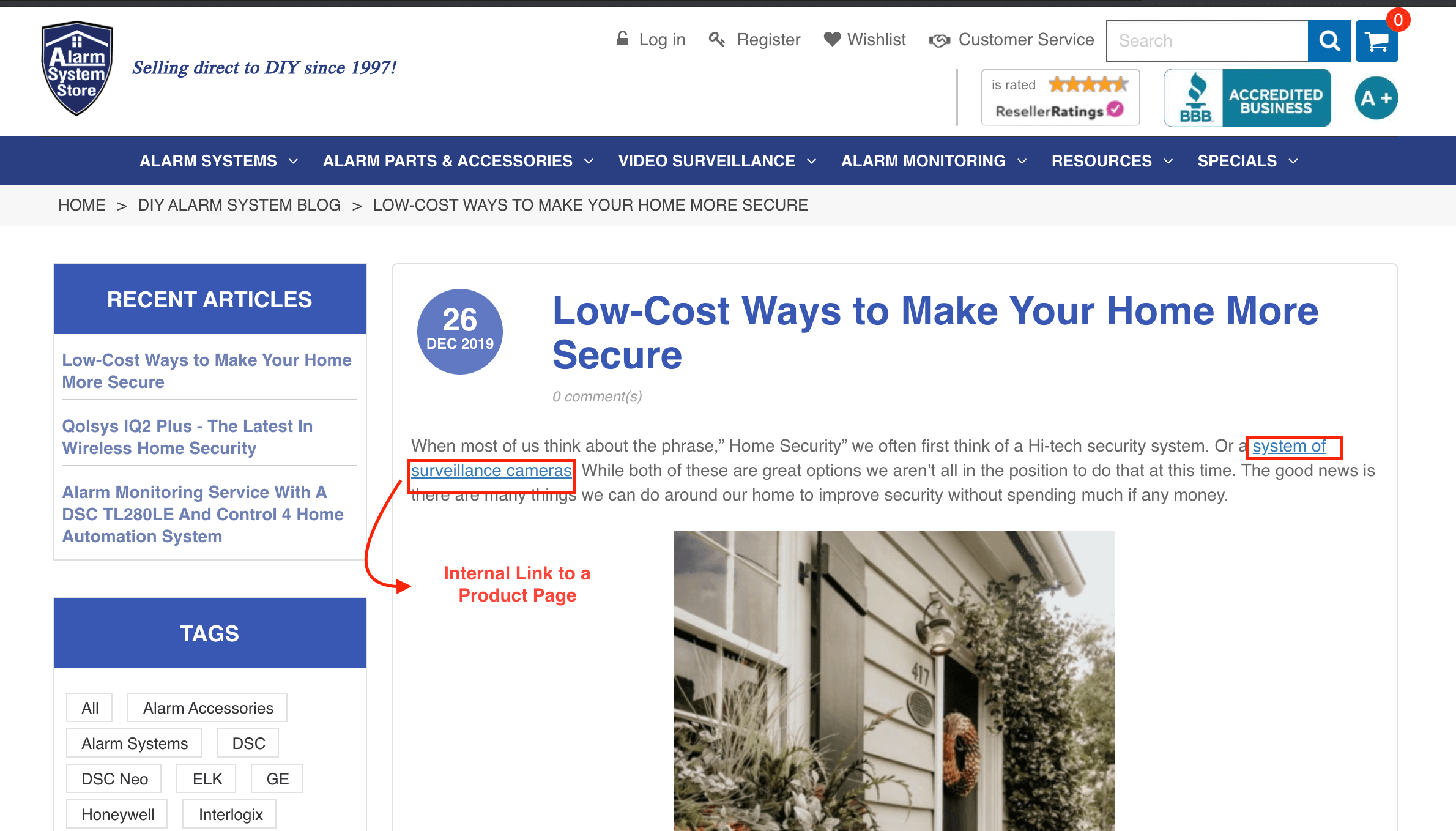Click the BBB Accredited Business icon

1253,97
